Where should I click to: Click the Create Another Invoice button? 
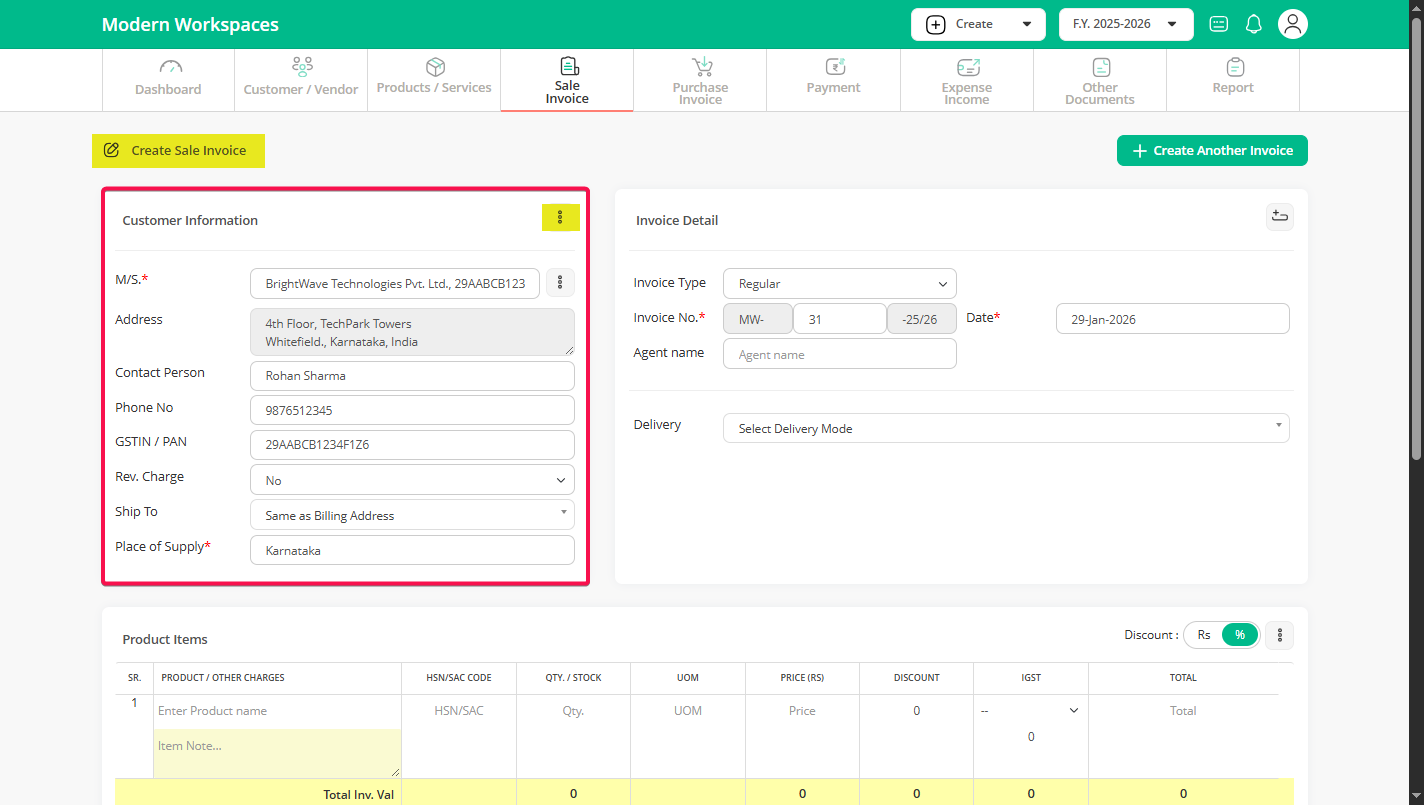[x=1211, y=151]
